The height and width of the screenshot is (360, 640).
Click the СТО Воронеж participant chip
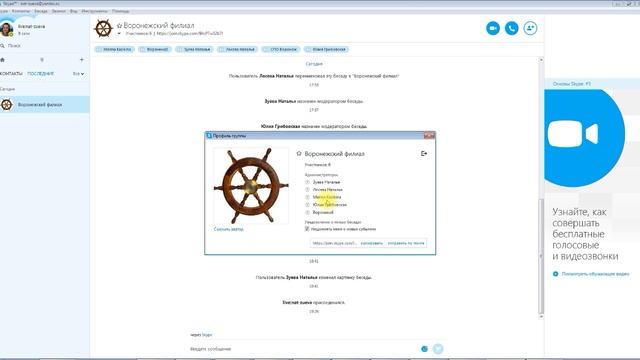pyautogui.click(x=280, y=49)
